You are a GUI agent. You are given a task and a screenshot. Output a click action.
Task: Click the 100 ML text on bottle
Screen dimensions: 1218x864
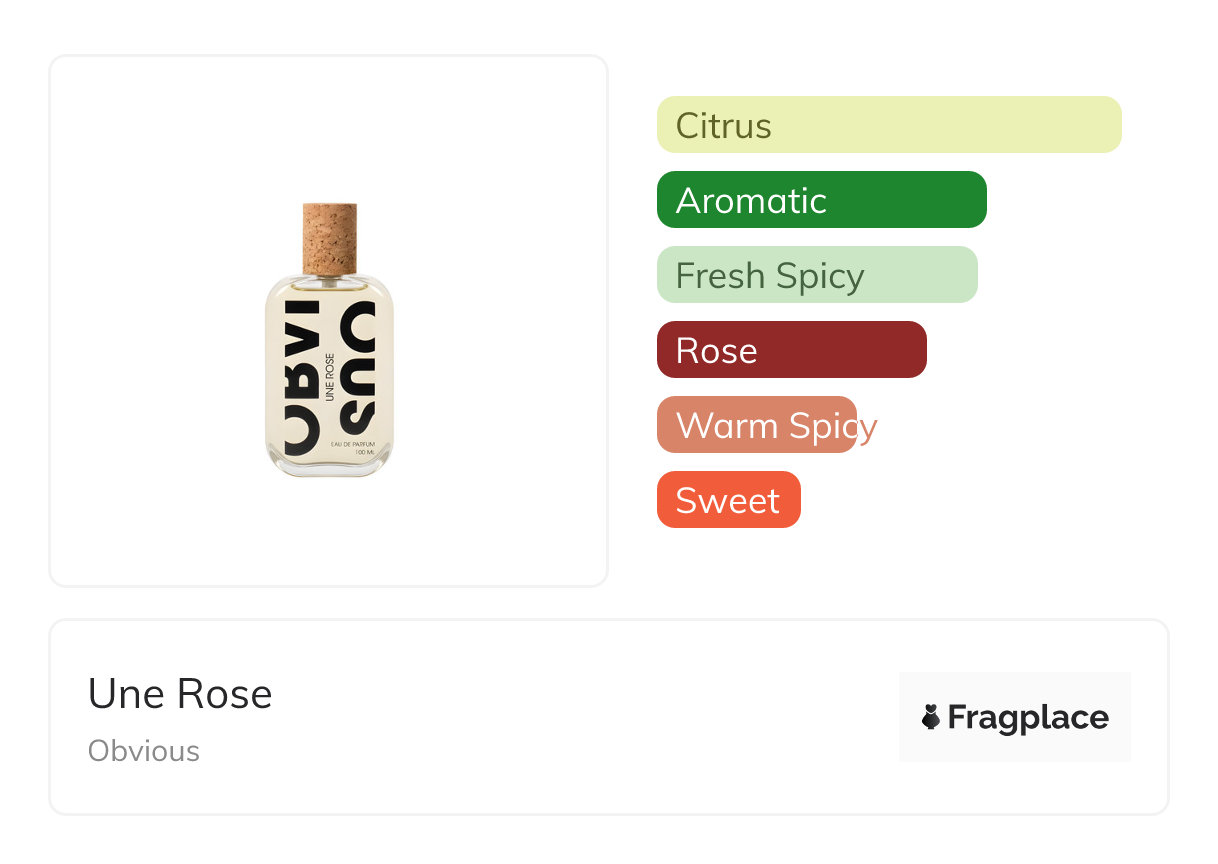click(x=365, y=453)
